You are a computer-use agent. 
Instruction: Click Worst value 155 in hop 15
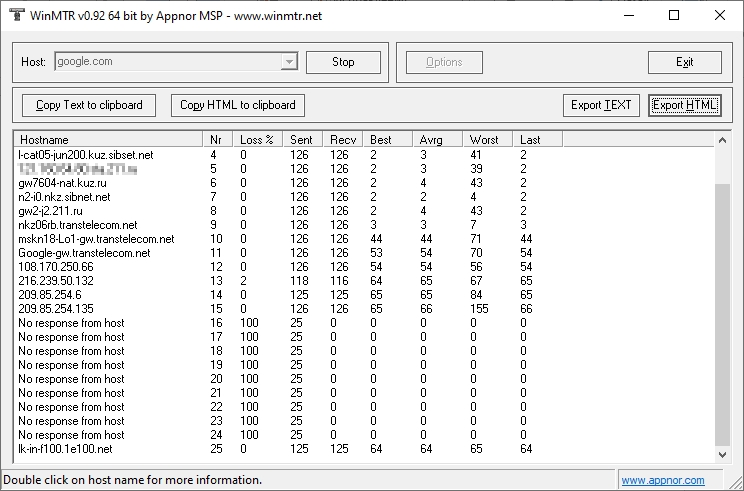pyautogui.click(x=479, y=309)
